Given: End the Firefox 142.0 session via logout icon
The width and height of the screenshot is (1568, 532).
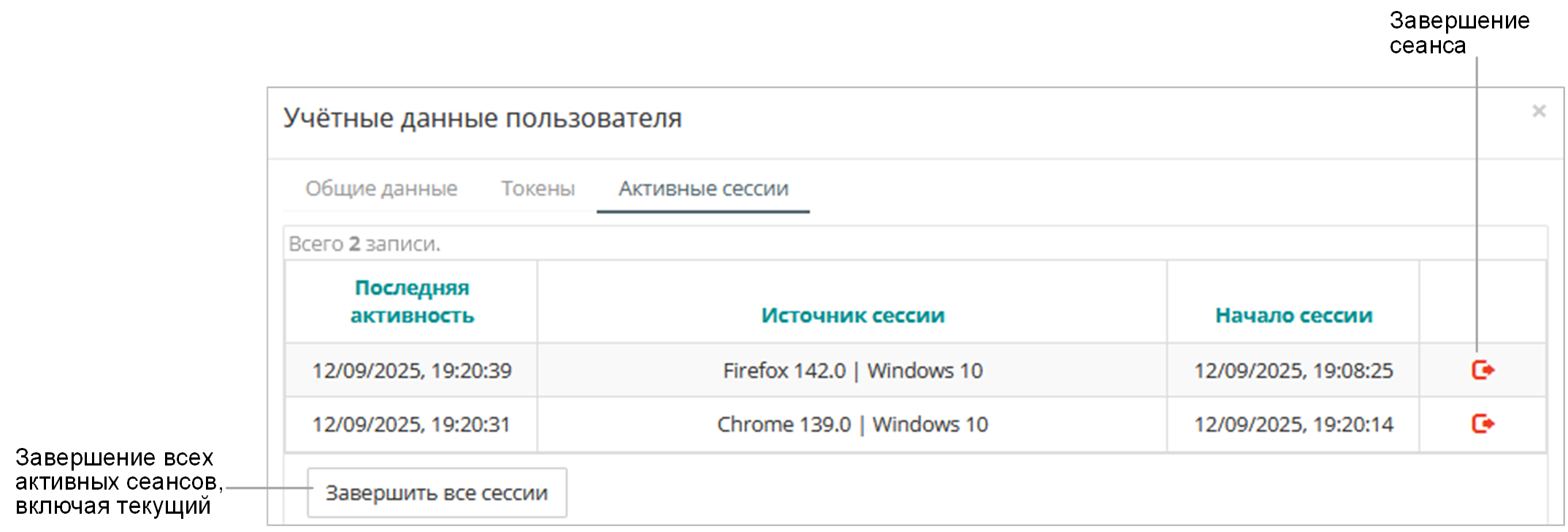Looking at the screenshot, I should [x=1483, y=370].
